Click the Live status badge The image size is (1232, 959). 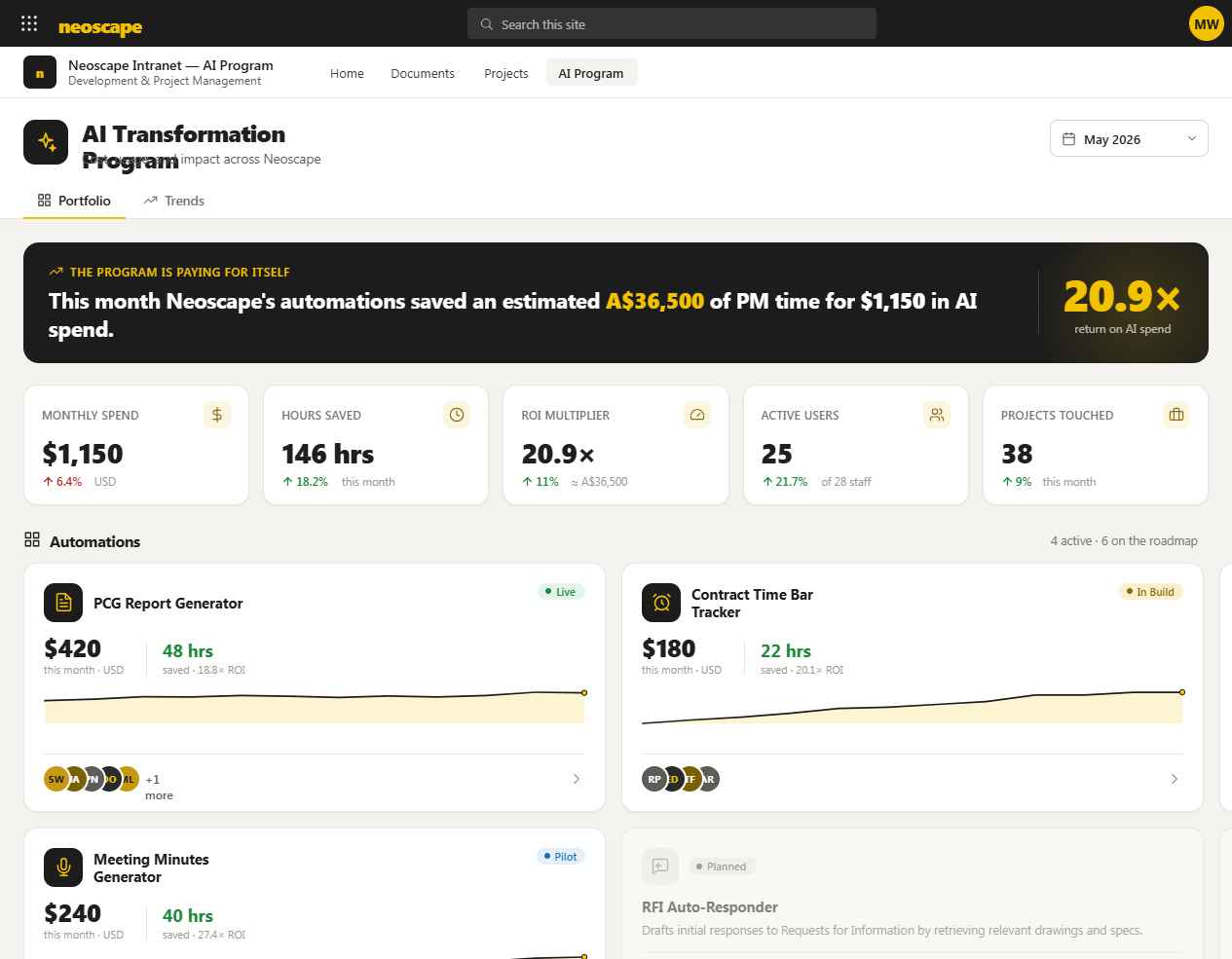561,592
